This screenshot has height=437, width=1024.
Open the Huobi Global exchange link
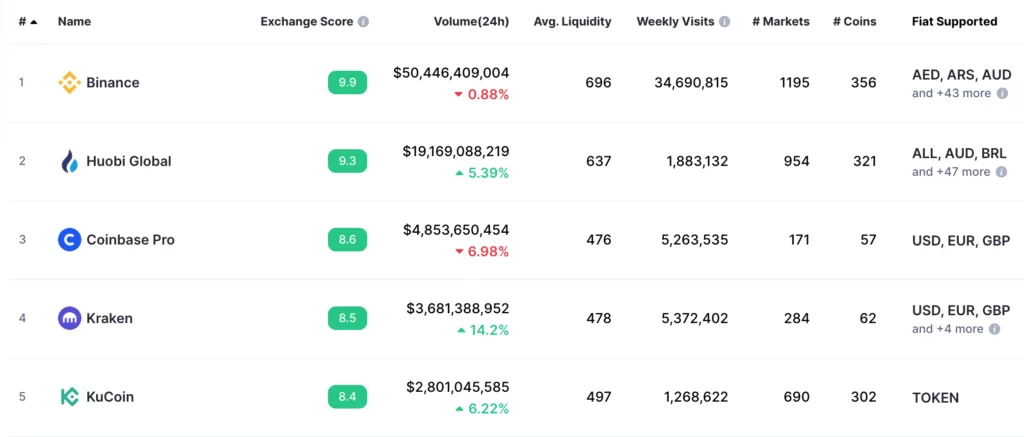[129, 161]
